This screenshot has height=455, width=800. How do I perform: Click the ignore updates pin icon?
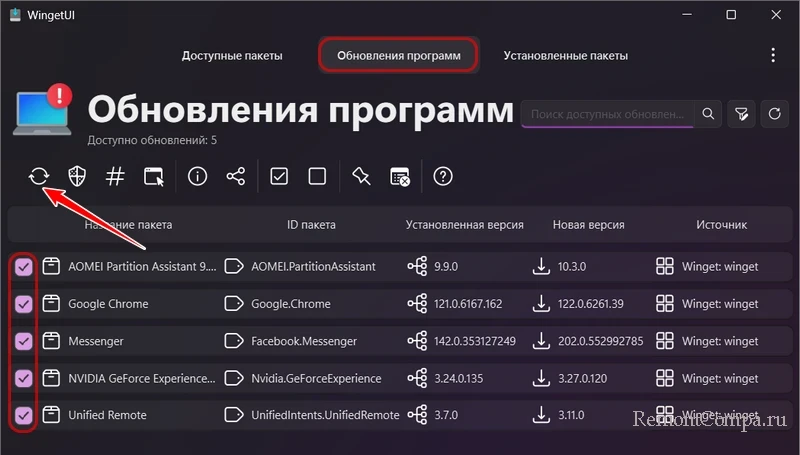pyautogui.click(x=361, y=176)
